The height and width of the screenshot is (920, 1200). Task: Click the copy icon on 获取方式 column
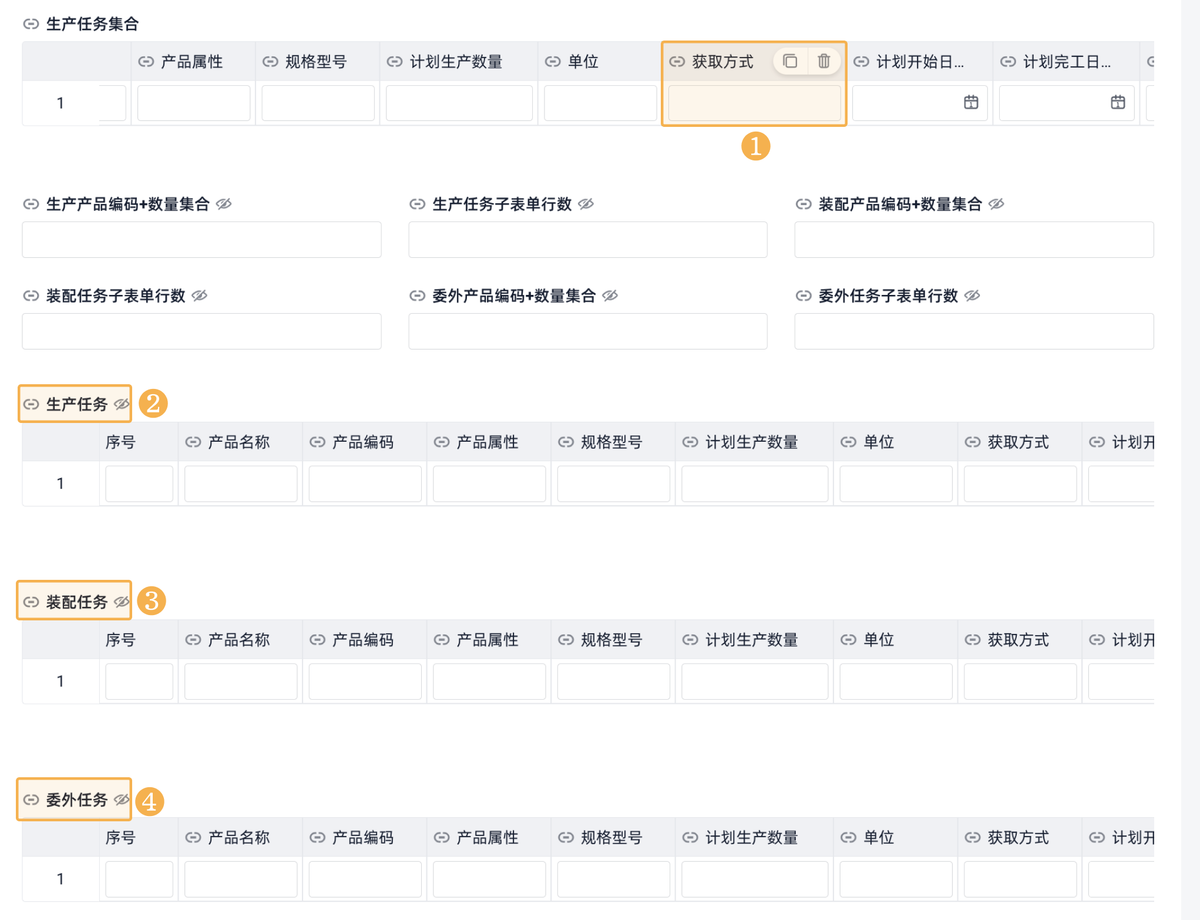[790, 61]
